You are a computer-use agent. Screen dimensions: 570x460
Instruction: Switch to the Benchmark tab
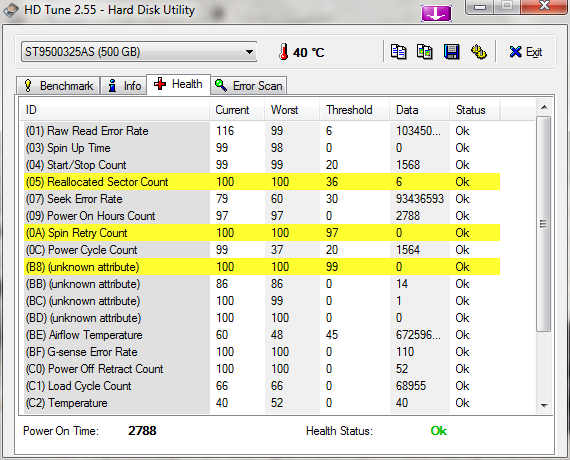(x=58, y=86)
